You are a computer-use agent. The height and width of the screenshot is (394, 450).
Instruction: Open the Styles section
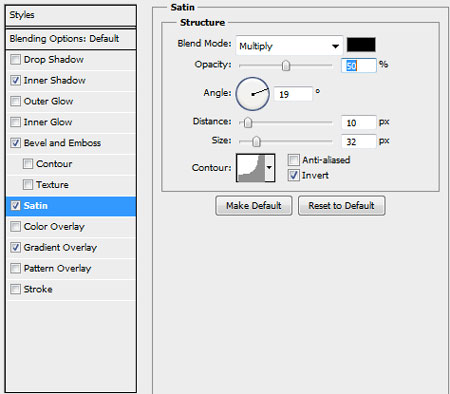click(71, 15)
